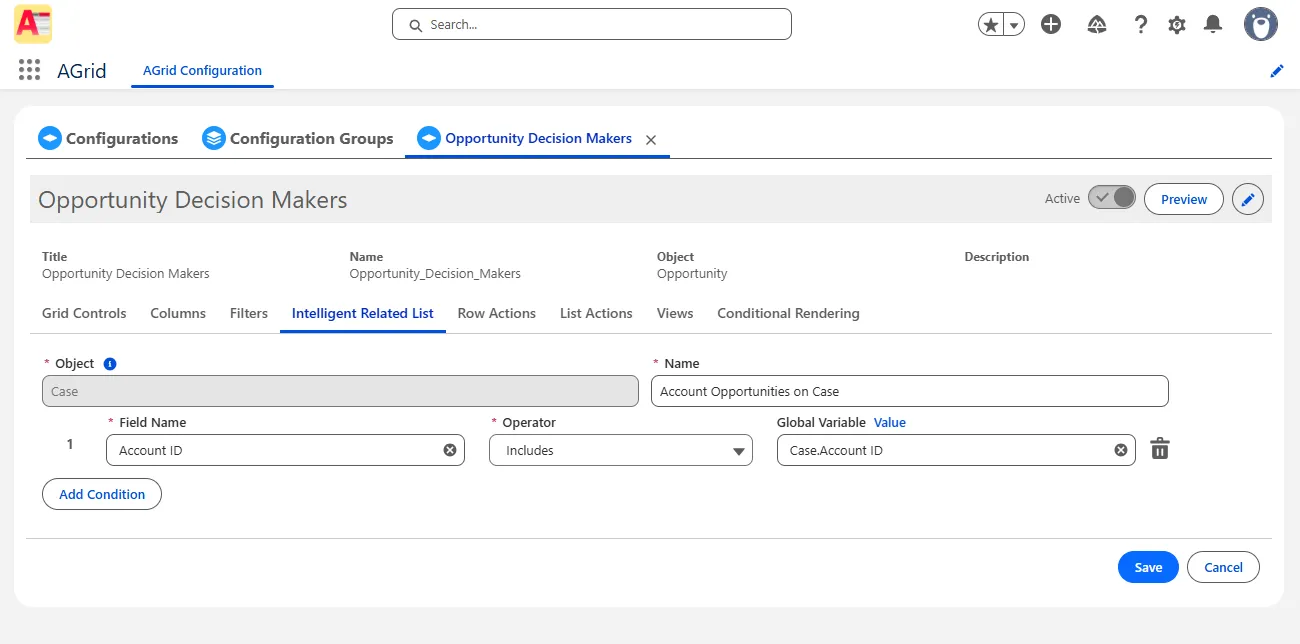Click into the Name input field

[x=908, y=392]
